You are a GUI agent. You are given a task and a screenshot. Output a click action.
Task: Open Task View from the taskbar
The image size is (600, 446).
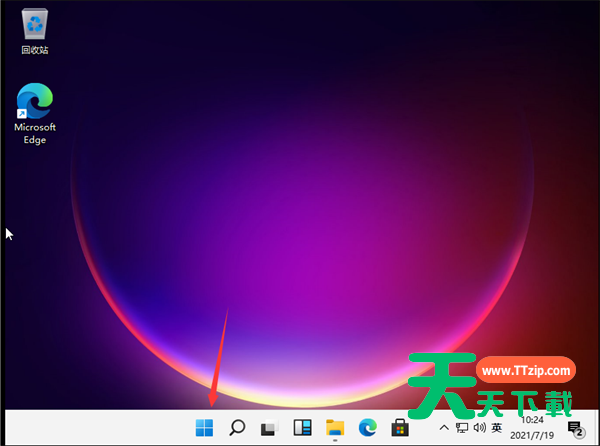click(269, 429)
